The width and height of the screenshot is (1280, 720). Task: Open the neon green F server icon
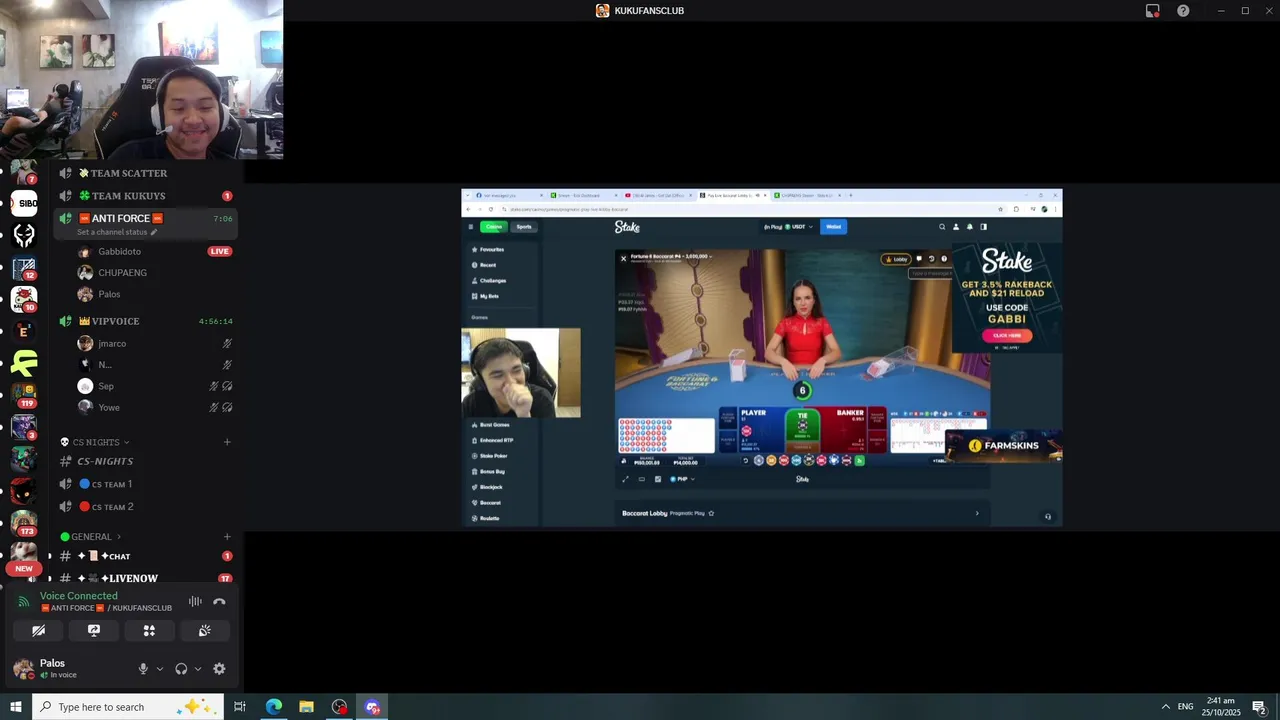tap(24, 363)
